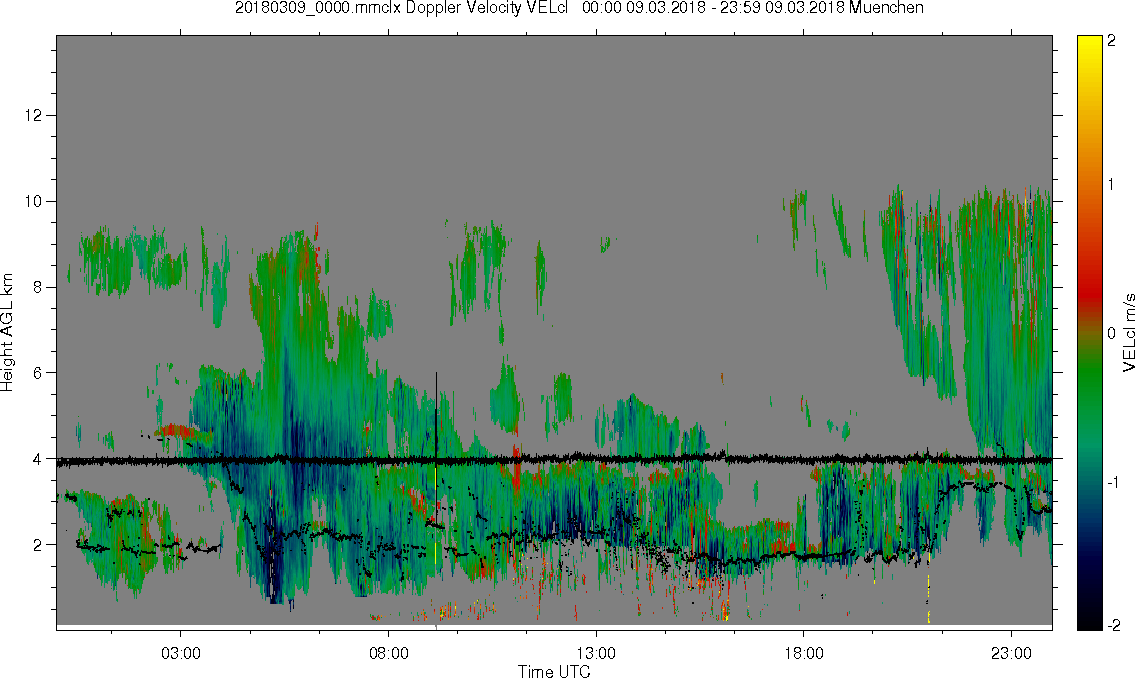This screenshot has width=1135, height=678.
Task: Click the 'VELcl m/s' colorbar title
Action: click(x=1128, y=333)
